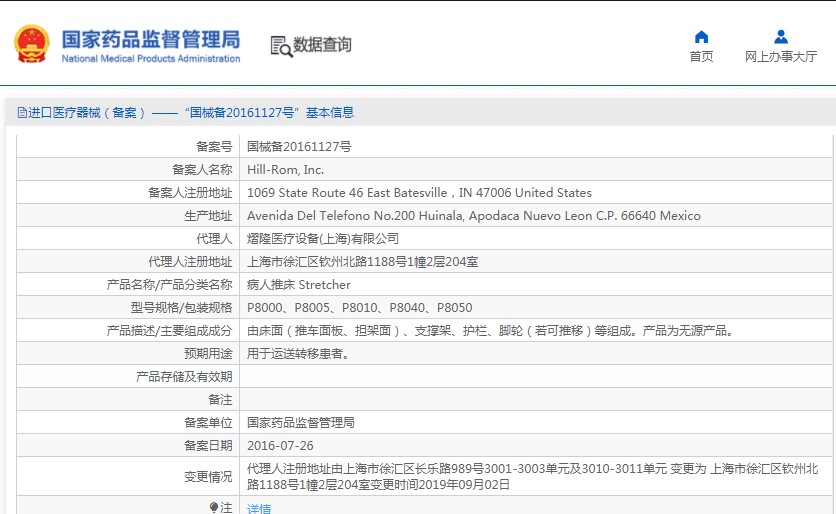Click the 备注 row label

click(220, 399)
